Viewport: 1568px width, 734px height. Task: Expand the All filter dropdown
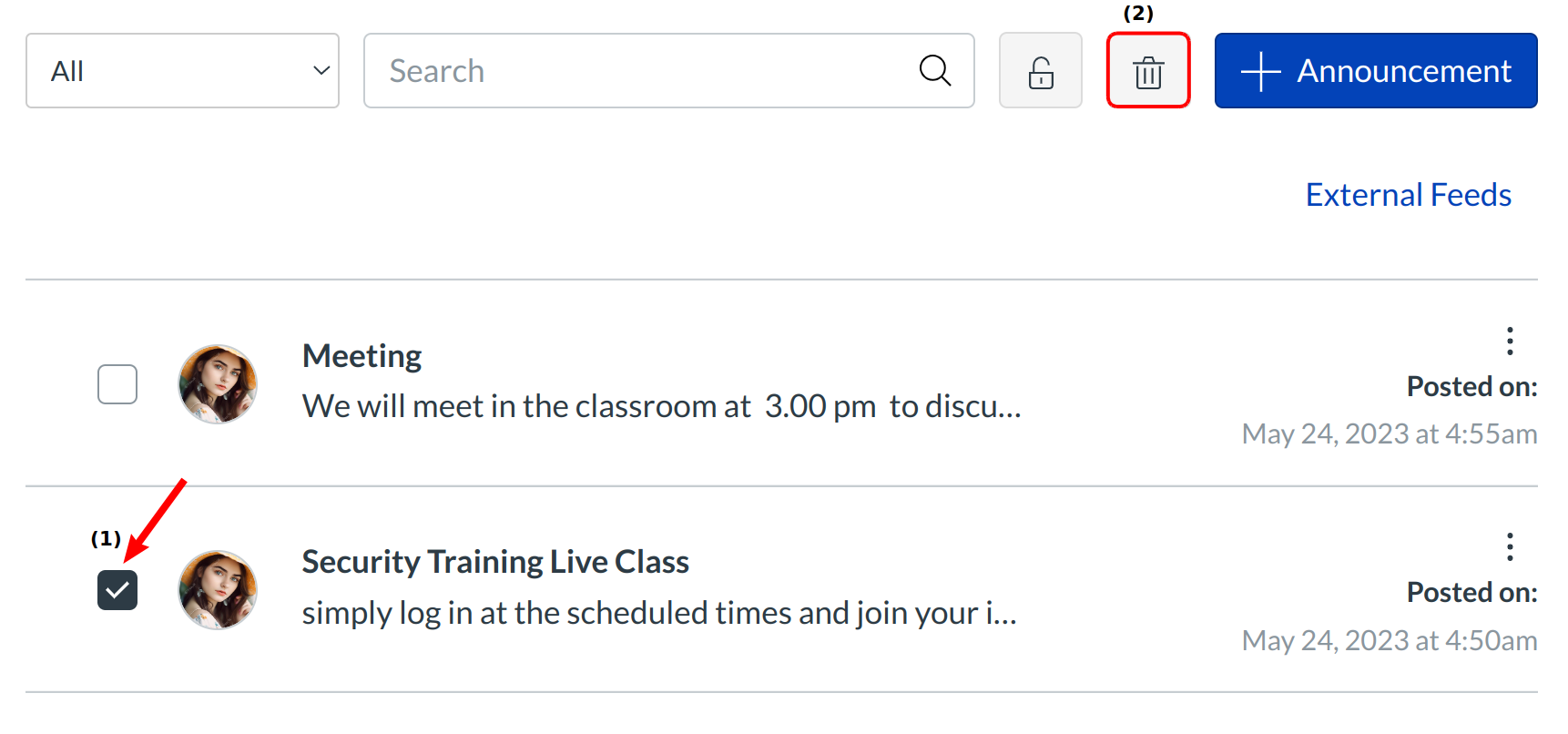click(x=182, y=71)
